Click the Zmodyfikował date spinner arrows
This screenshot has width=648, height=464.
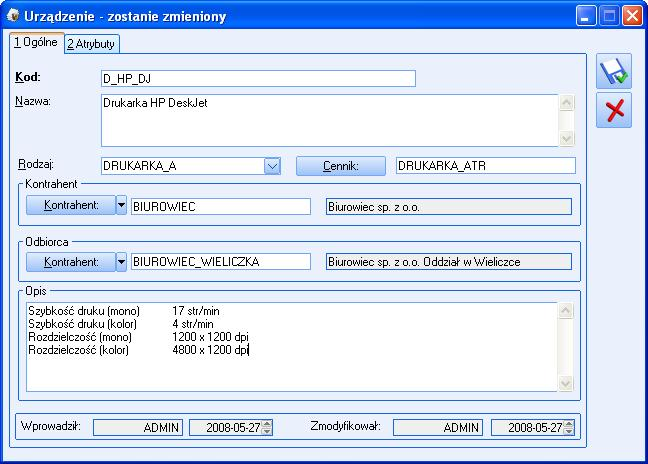pos(569,427)
